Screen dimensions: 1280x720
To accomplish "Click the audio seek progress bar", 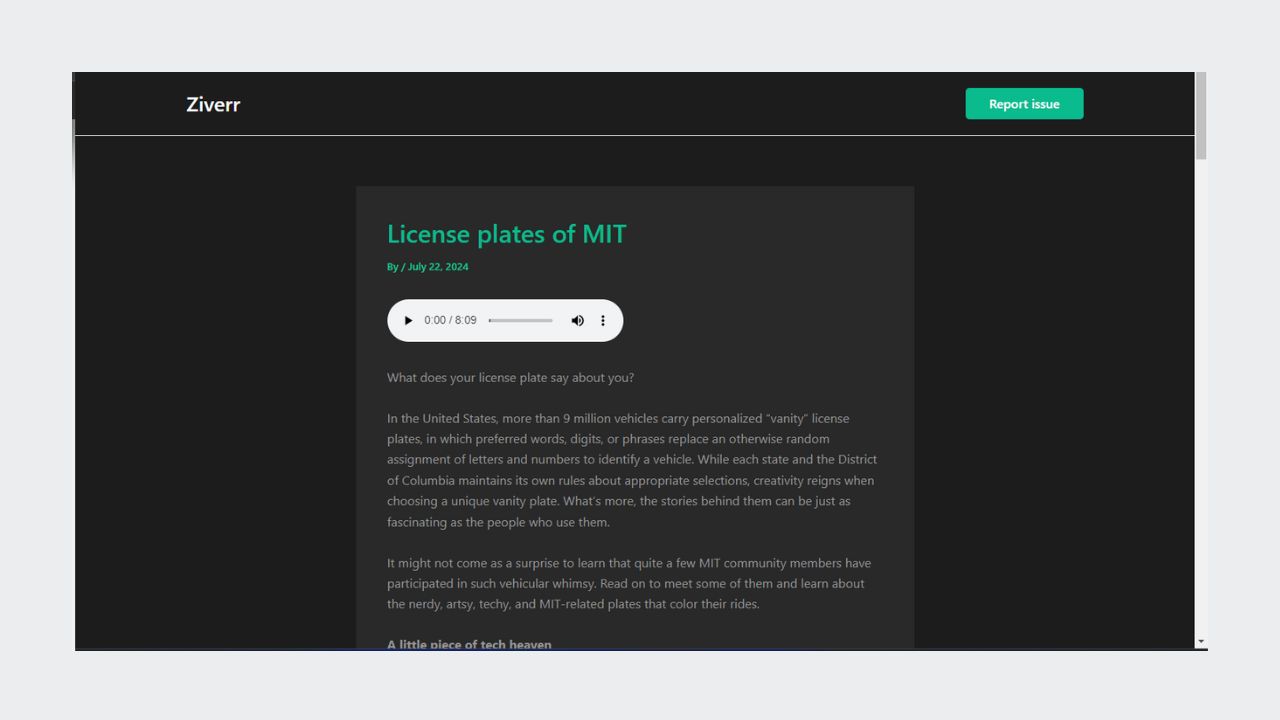I will pyautogui.click(x=521, y=321).
